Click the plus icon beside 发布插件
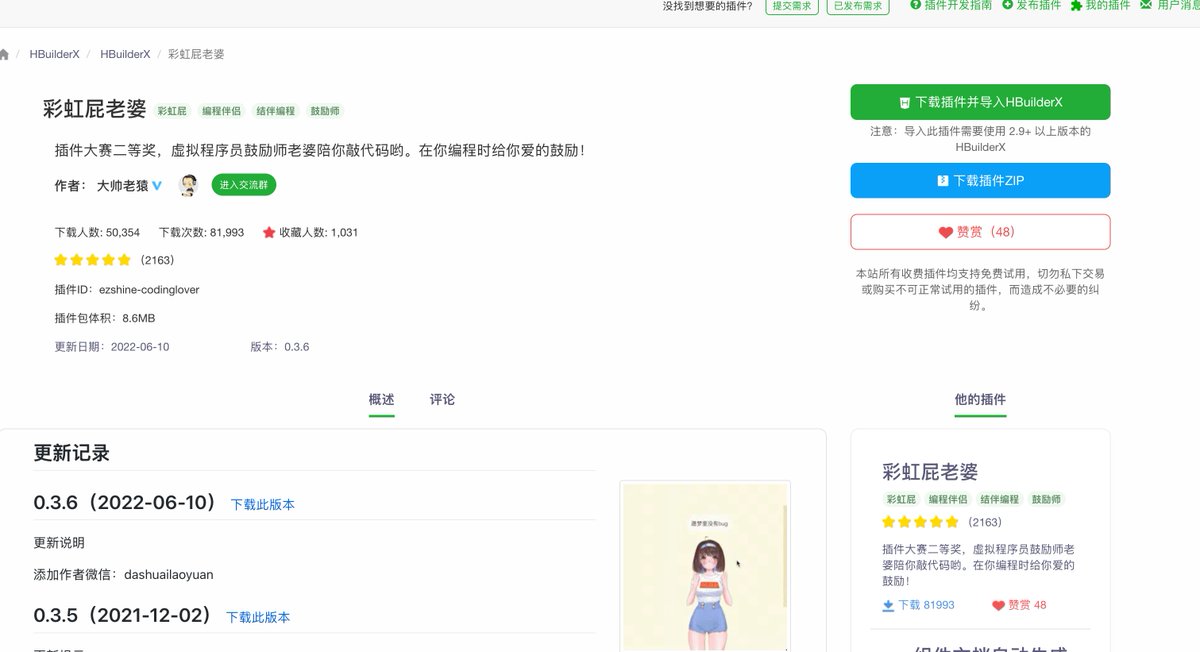This screenshot has height=652, width=1200. coord(1008,5)
